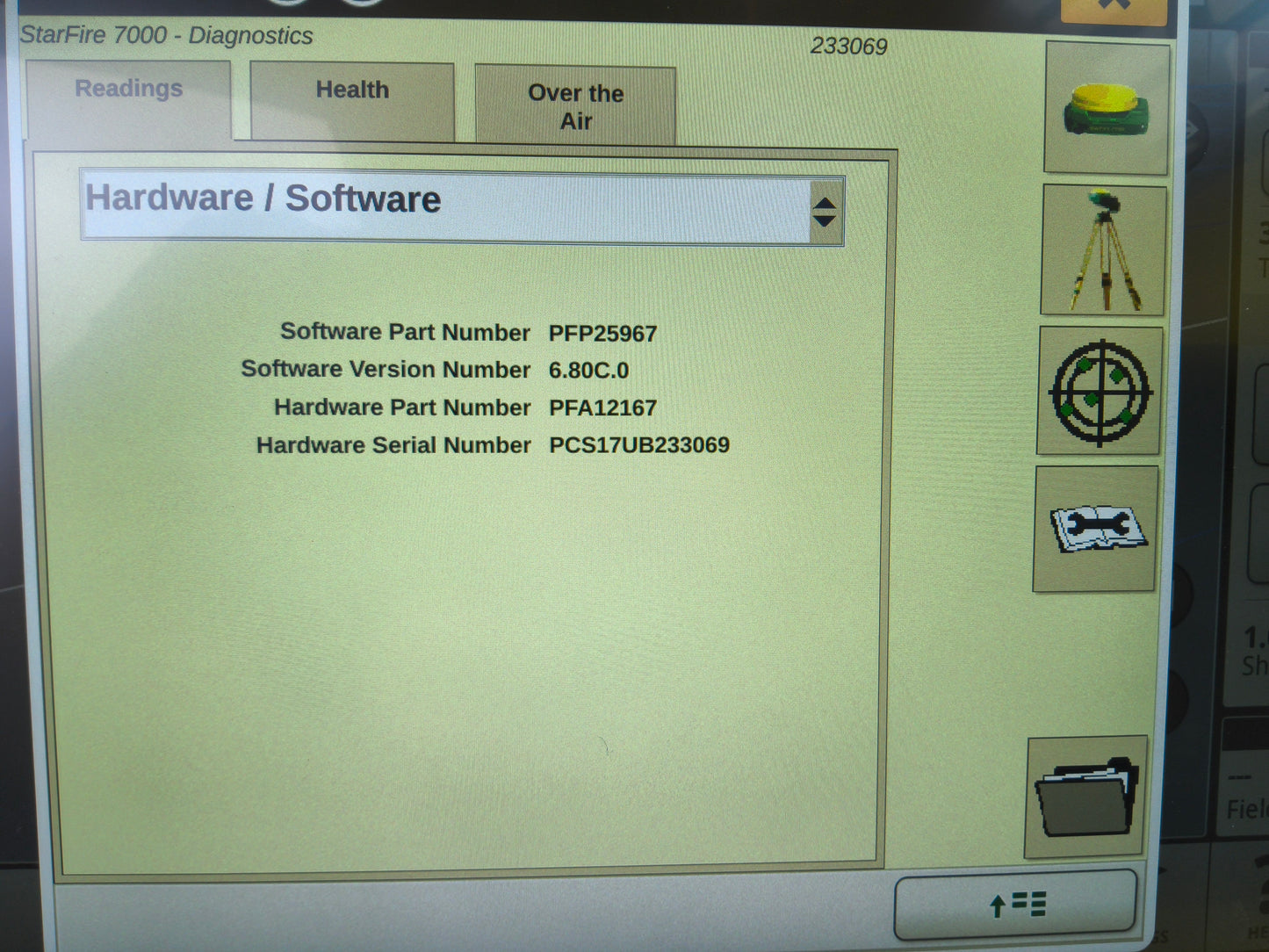Image resolution: width=1269 pixels, height=952 pixels.
Task: Select the value PFP25967
Action: point(602,334)
